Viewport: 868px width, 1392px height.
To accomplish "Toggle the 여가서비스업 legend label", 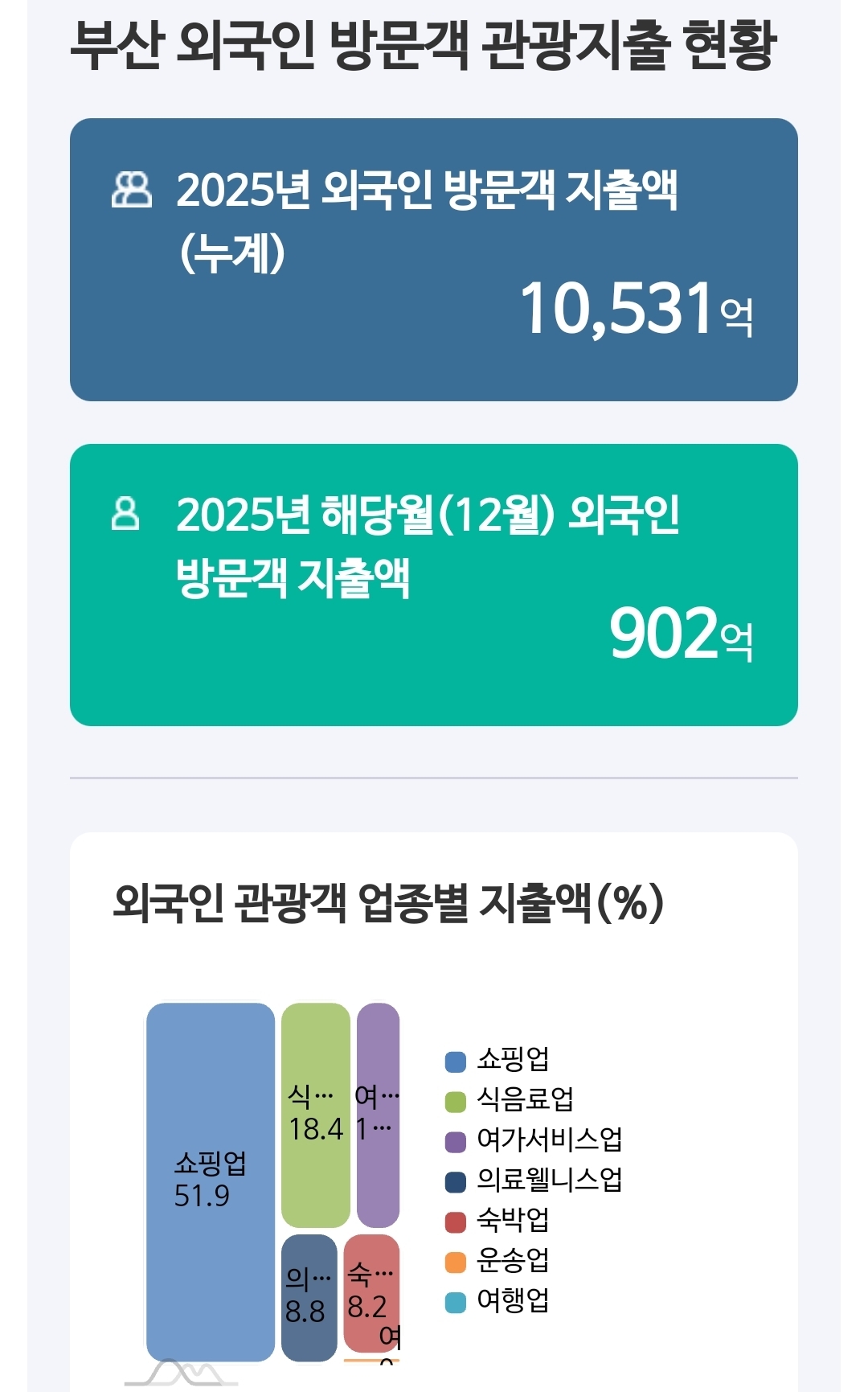I will [549, 1139].
